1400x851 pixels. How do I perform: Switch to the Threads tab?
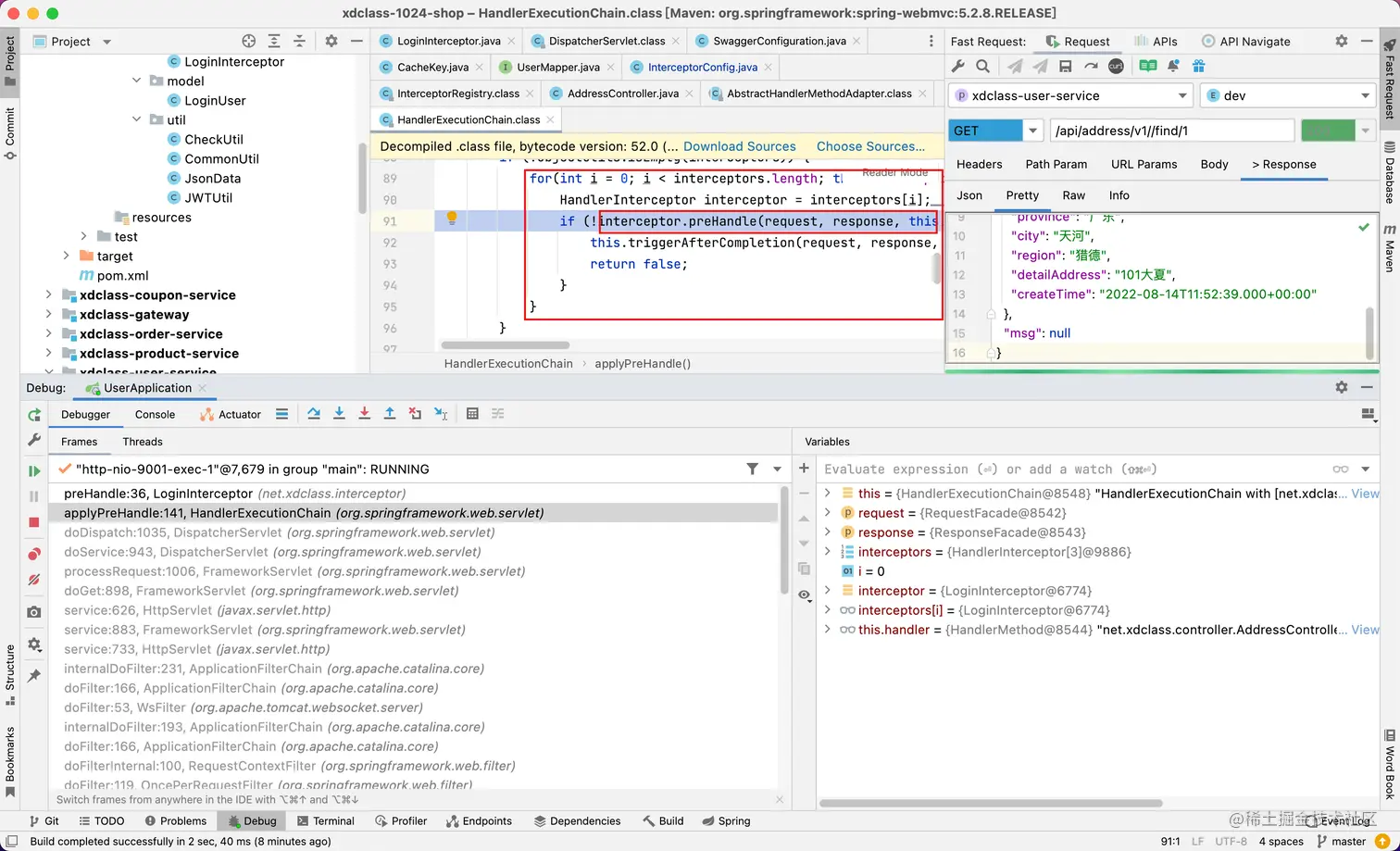tap(143, 442)
